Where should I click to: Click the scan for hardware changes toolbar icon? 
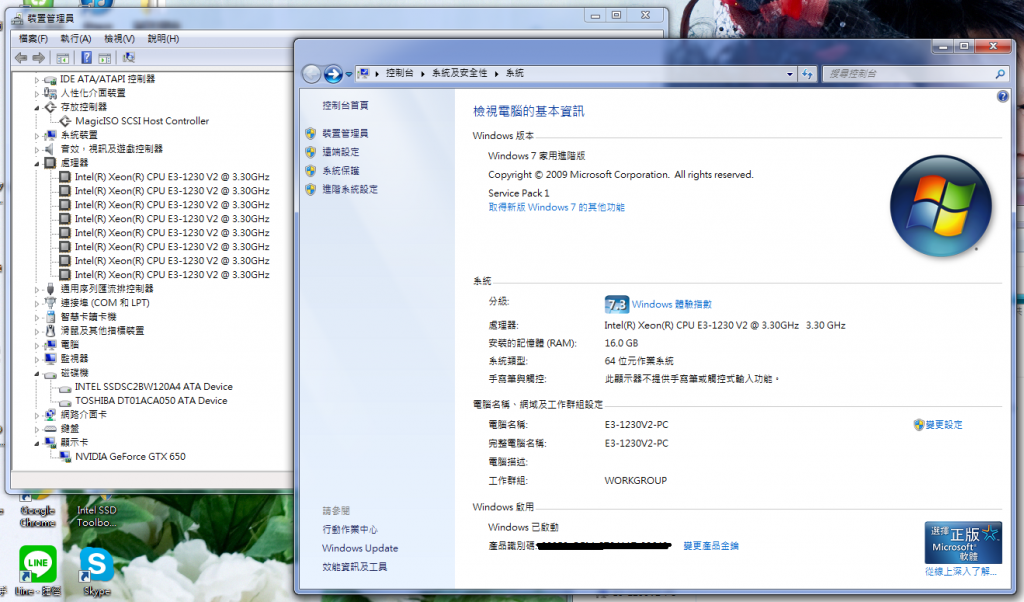(129, 58)
